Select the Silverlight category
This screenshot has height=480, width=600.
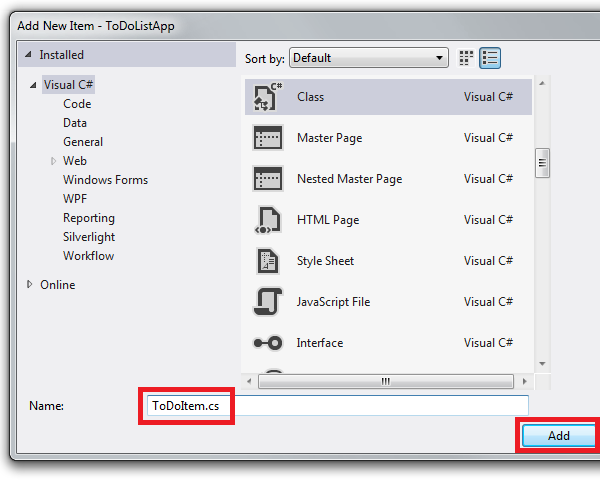click(89, 237)
